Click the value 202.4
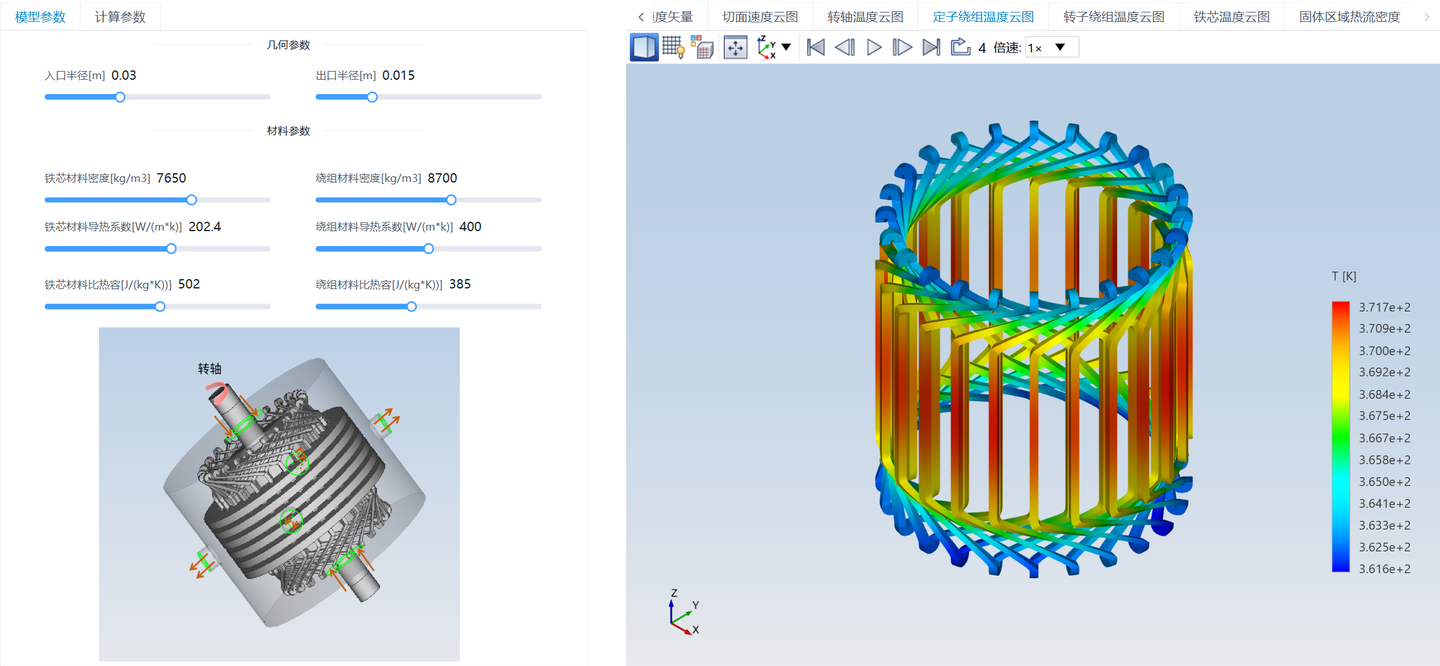Viewport: 1440px width, 666px height. [204, 227]
